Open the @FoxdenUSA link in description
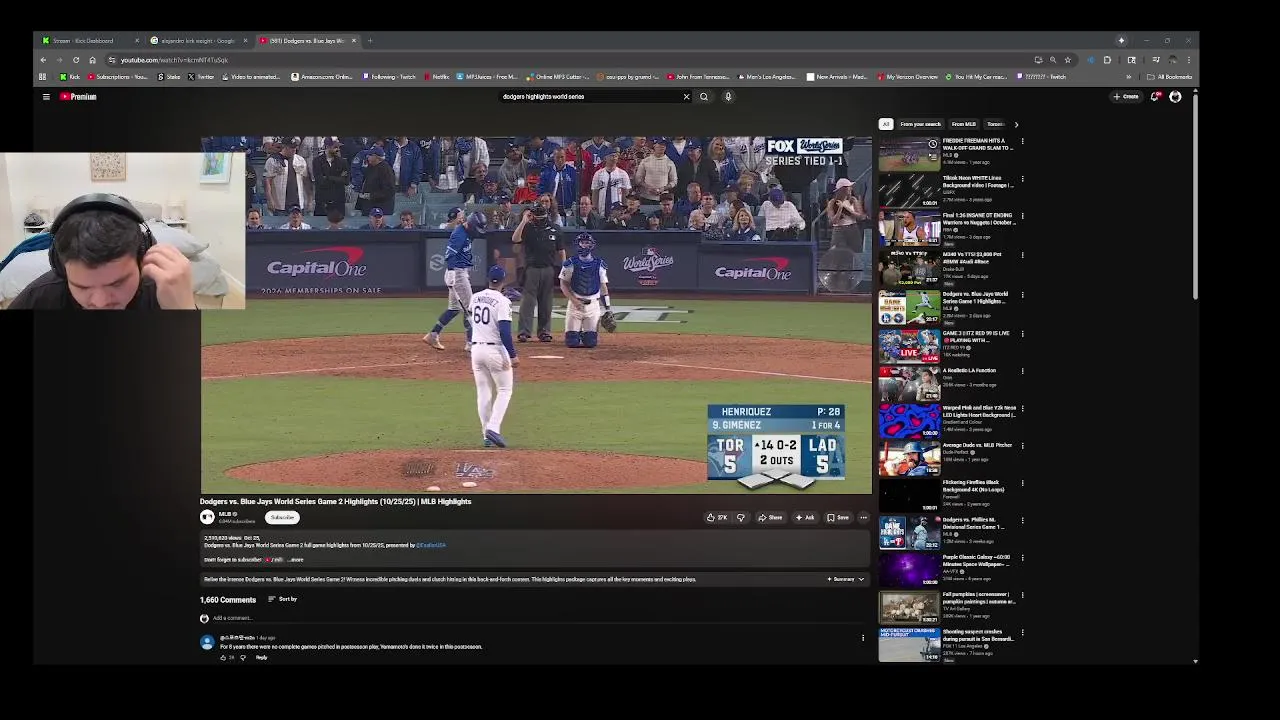Screen dimensions: 1280x720 tap(431, 546)
